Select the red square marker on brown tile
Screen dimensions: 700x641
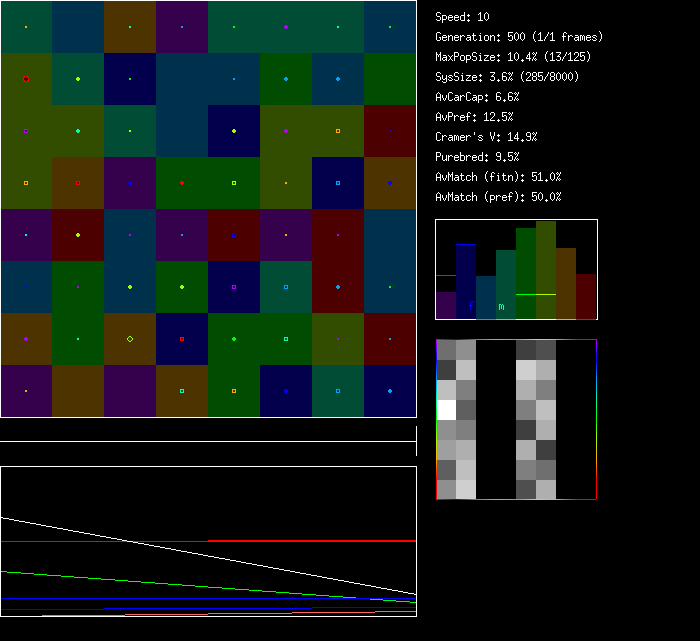[x=78, y=183]
